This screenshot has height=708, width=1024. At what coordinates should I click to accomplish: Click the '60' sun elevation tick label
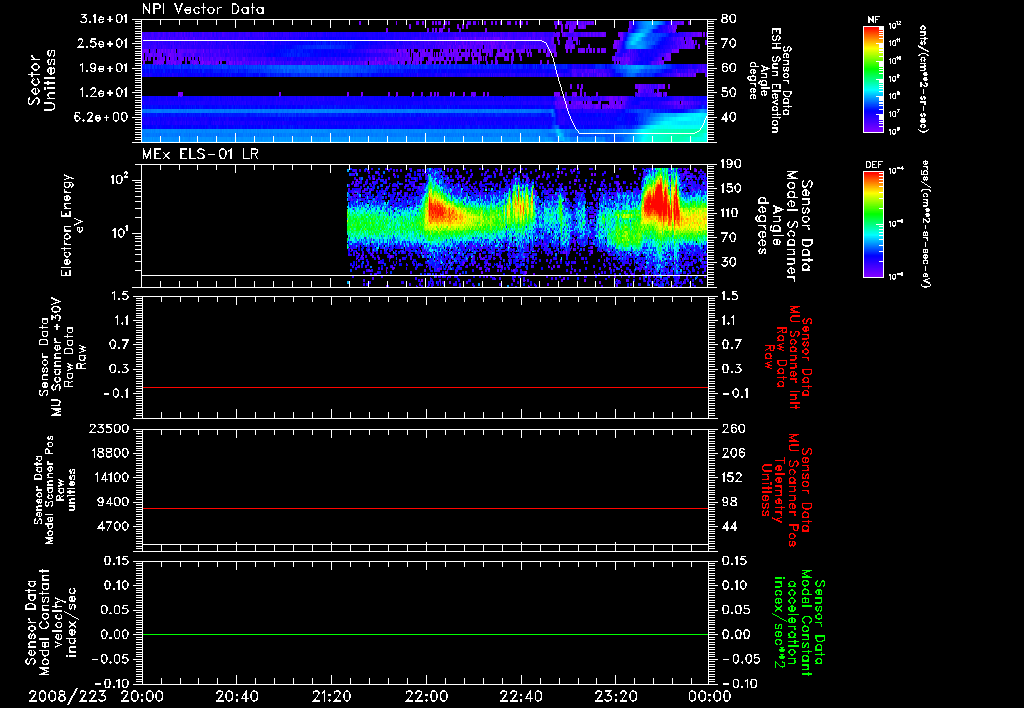(x=729, y=68)
